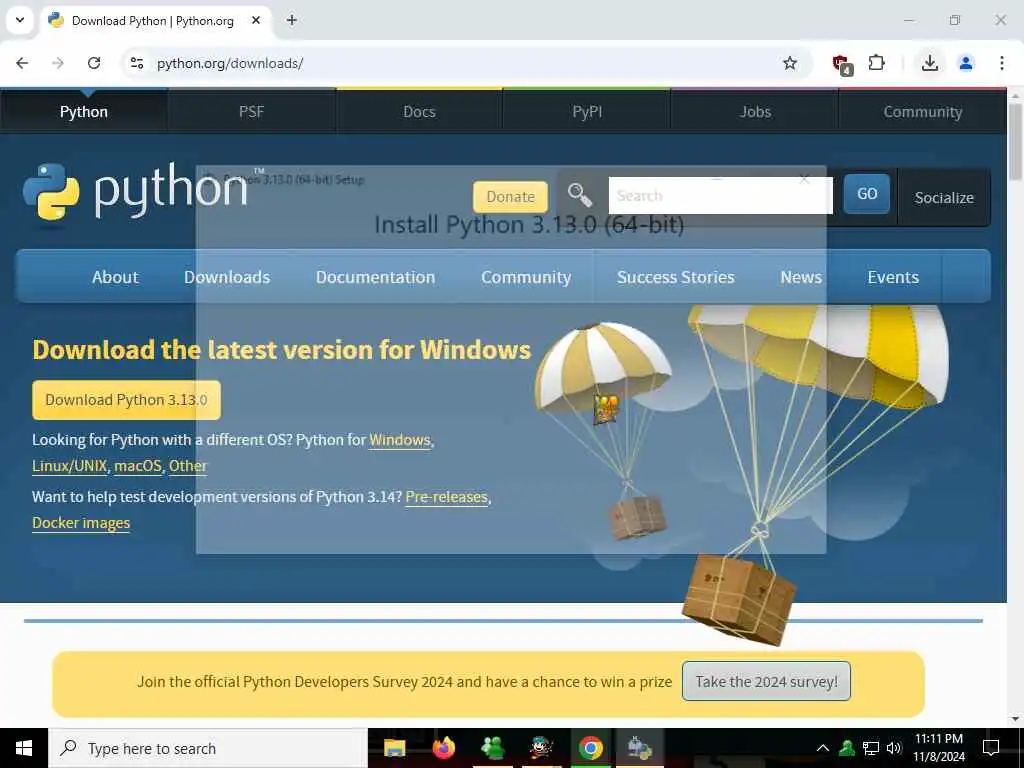Open the red shield extension icon

click(842, 63)
